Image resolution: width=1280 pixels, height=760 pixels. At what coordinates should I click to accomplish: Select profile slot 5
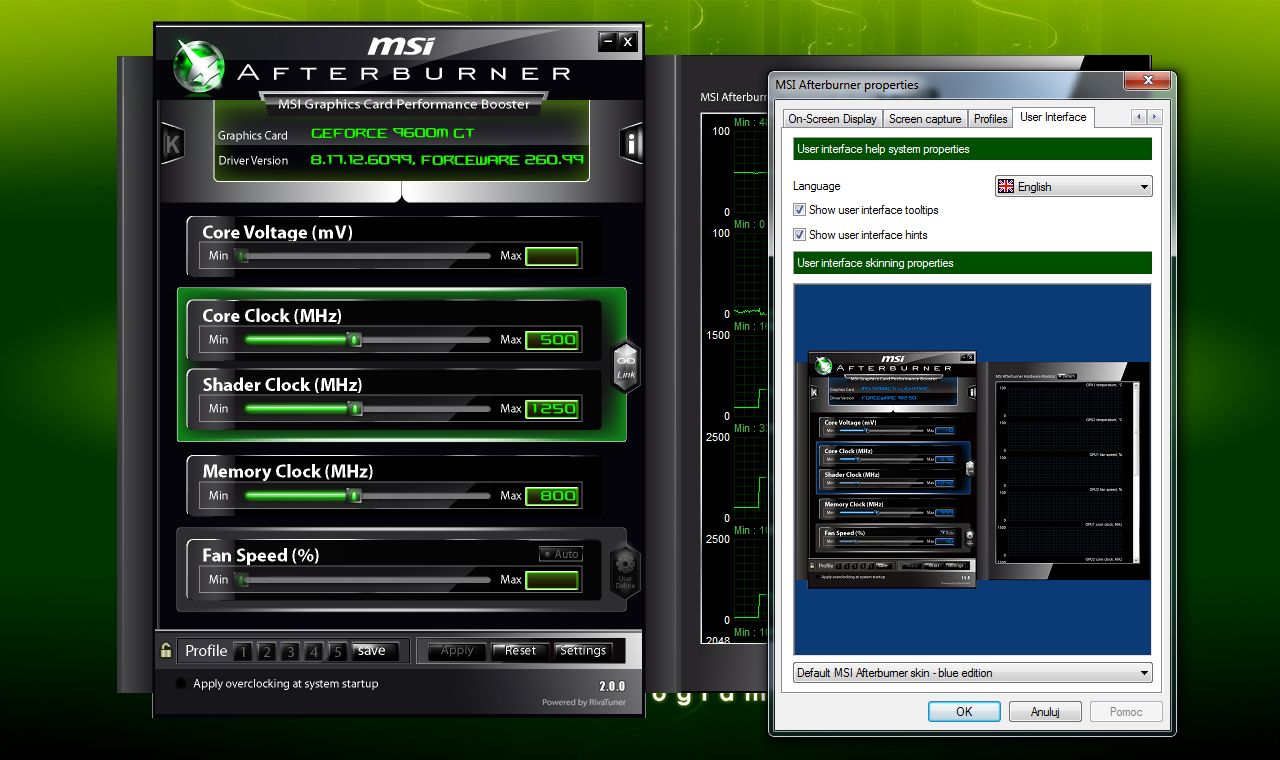[338, 652]
